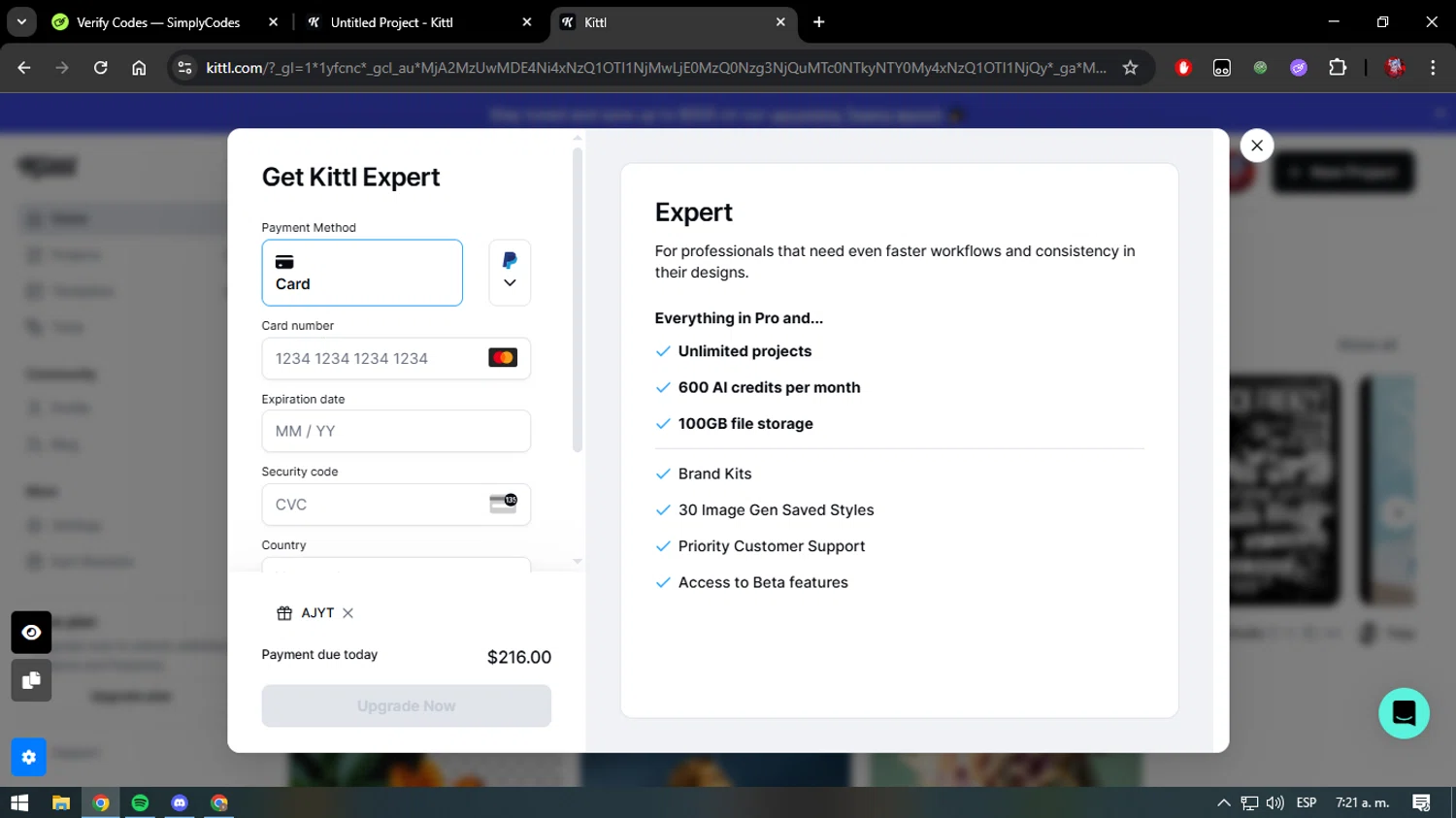This screenshot has height=818, width=1456.
Task: Open Chrome three-dot menu
Action: click(x=1433, y=68)
